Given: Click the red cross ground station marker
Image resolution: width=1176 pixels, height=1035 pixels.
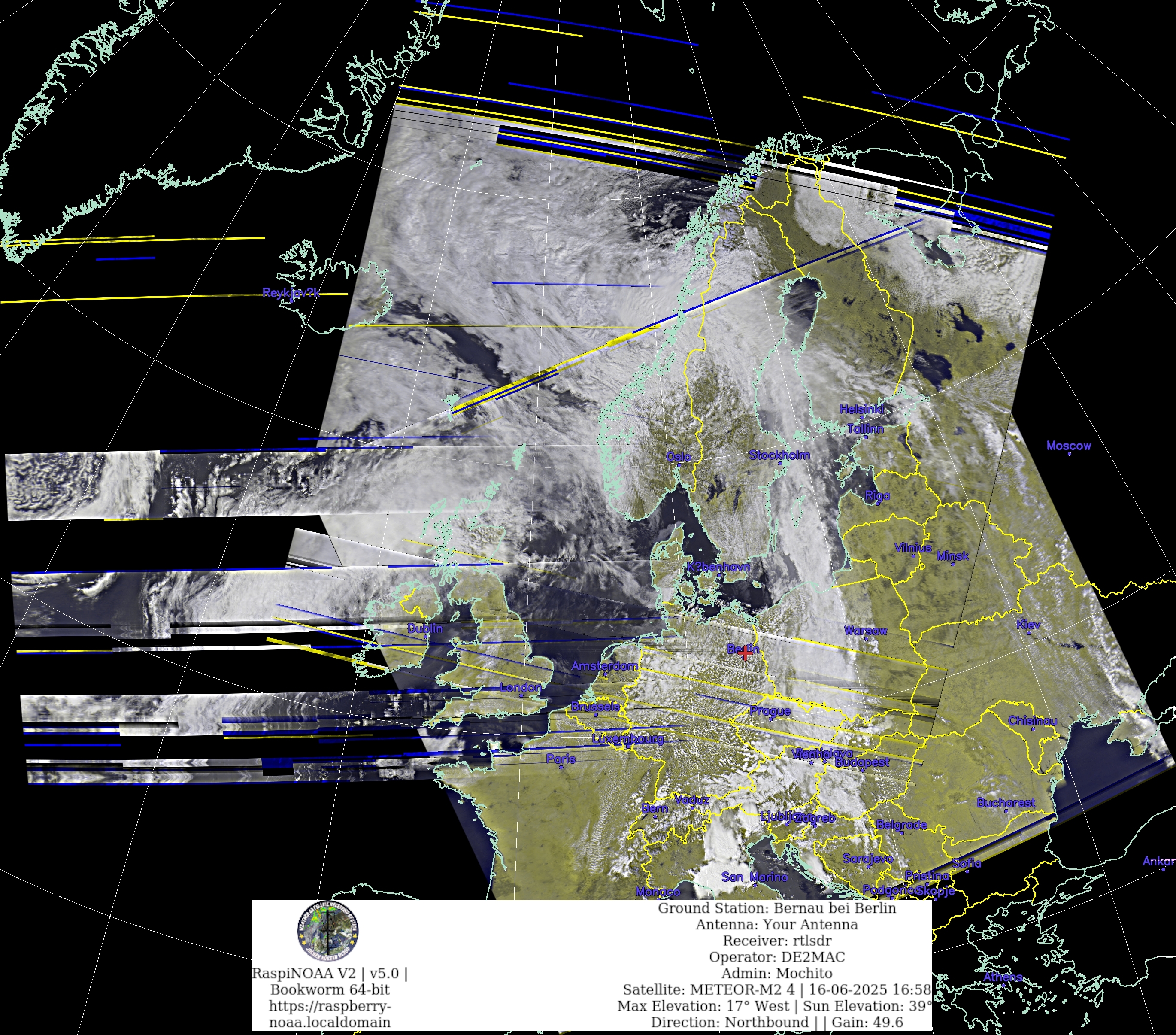Looking at the screenshot, I should pyautogui.click(x=746, y=653).
